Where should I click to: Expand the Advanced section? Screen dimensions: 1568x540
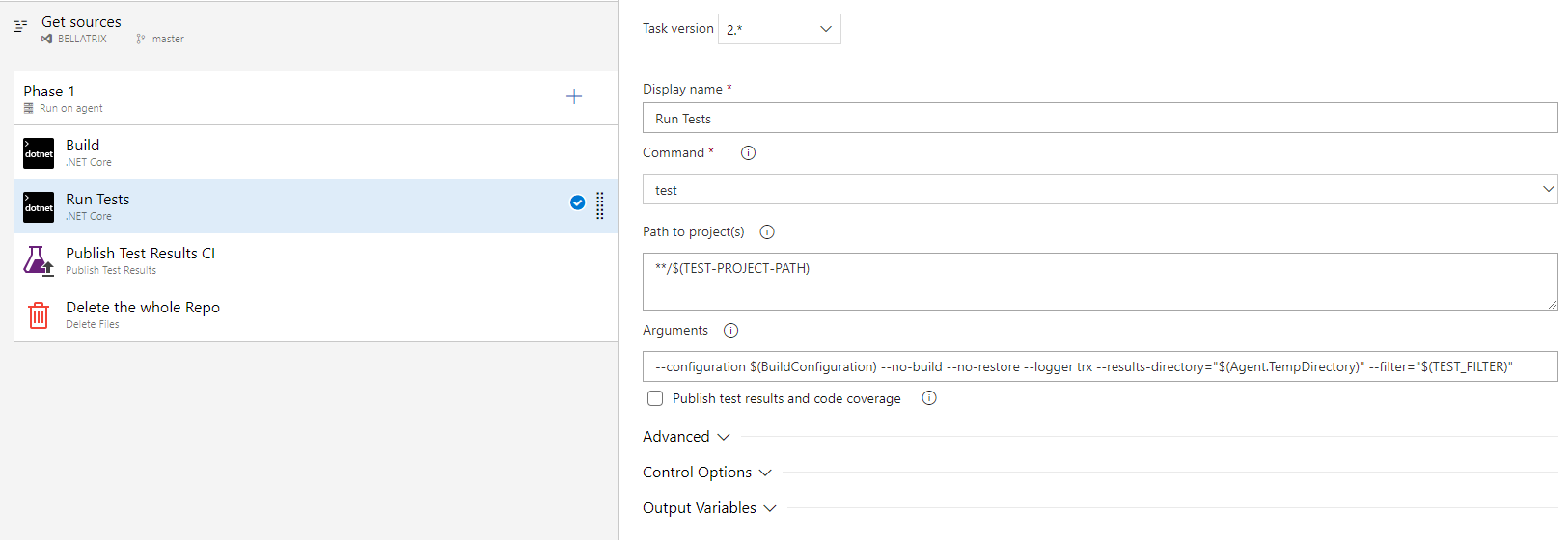pyautogui.click(x=686, y=437)
